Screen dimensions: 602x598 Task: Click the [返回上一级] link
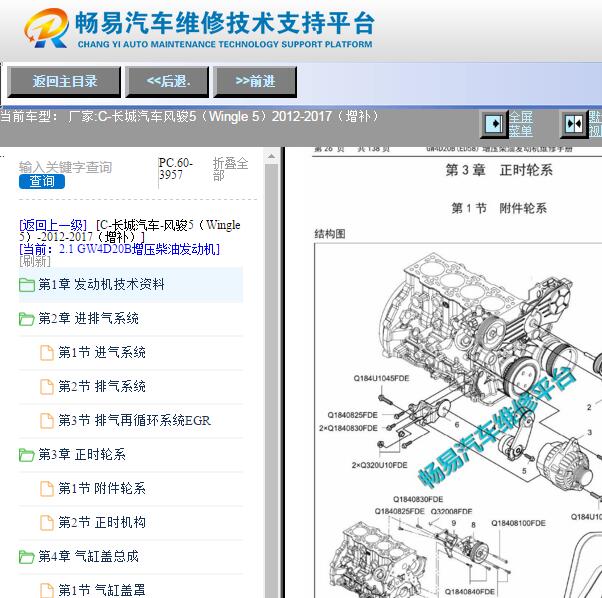[x=53, y=225]
